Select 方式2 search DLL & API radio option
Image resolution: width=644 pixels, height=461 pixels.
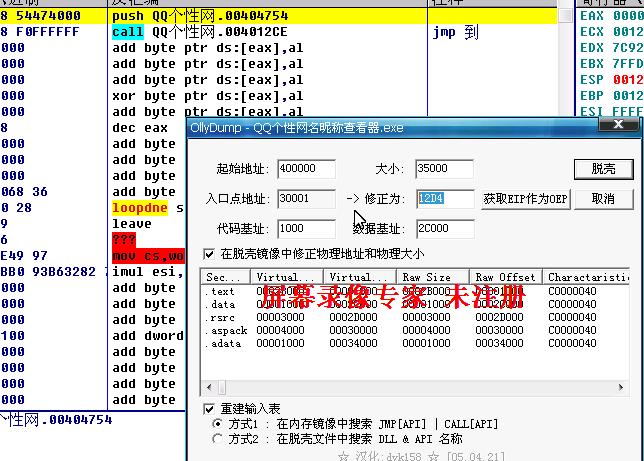[218, 439]
